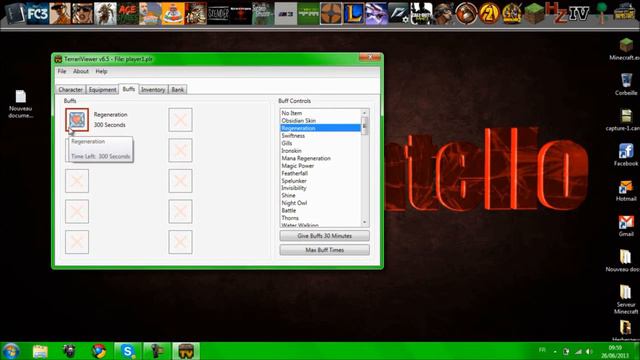Open Minecraft.exe desktop shortcut
640x360 pixels.
(625, 49)
